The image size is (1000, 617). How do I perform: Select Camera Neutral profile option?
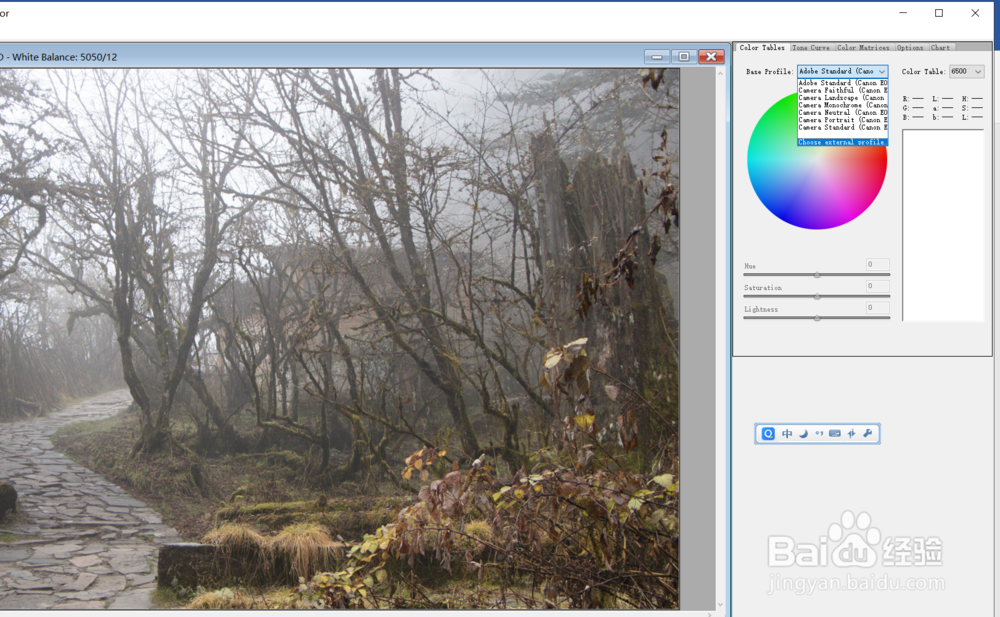pos(842,113)
